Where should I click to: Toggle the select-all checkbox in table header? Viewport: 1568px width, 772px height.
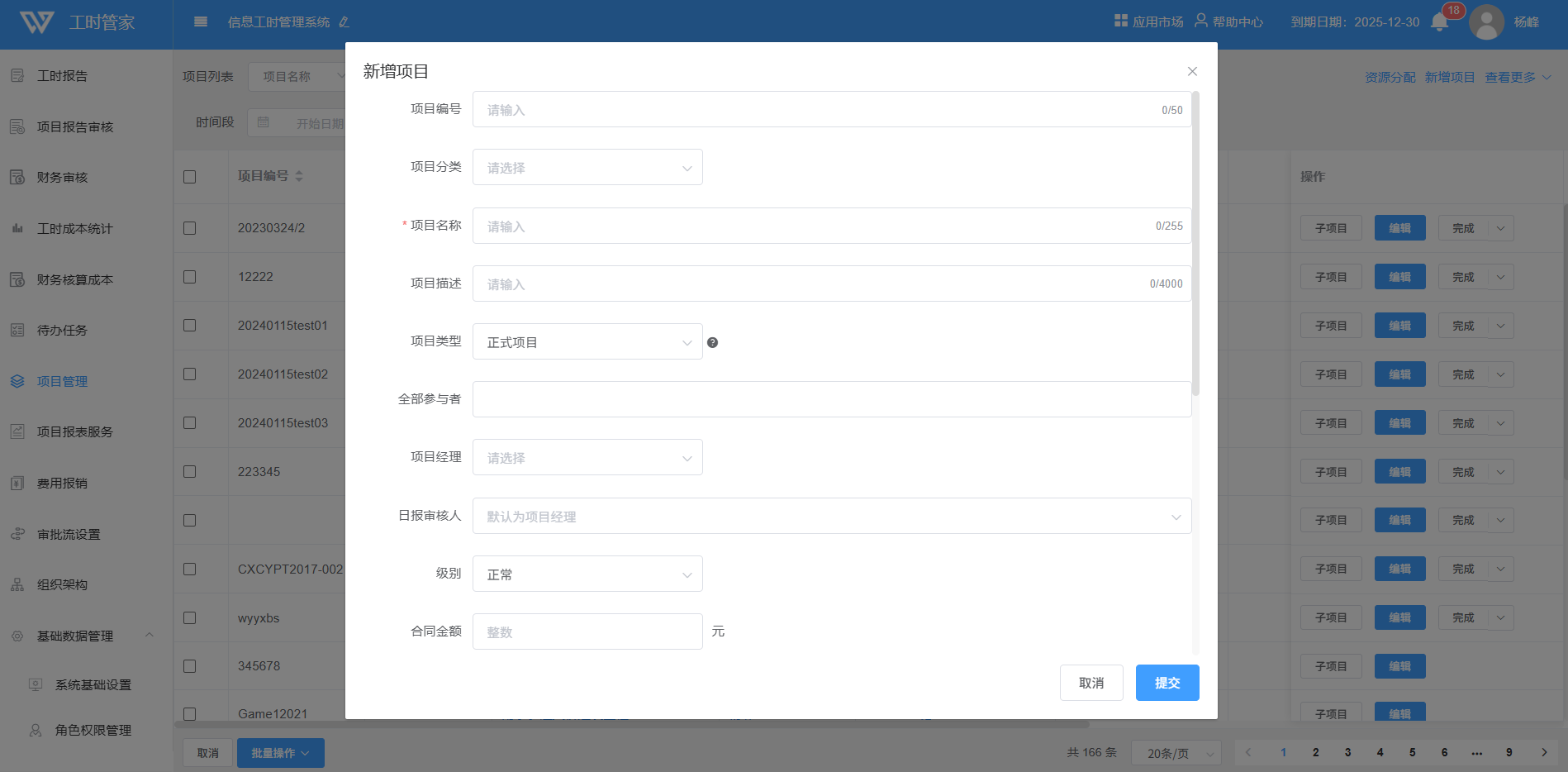click(190, 177)
